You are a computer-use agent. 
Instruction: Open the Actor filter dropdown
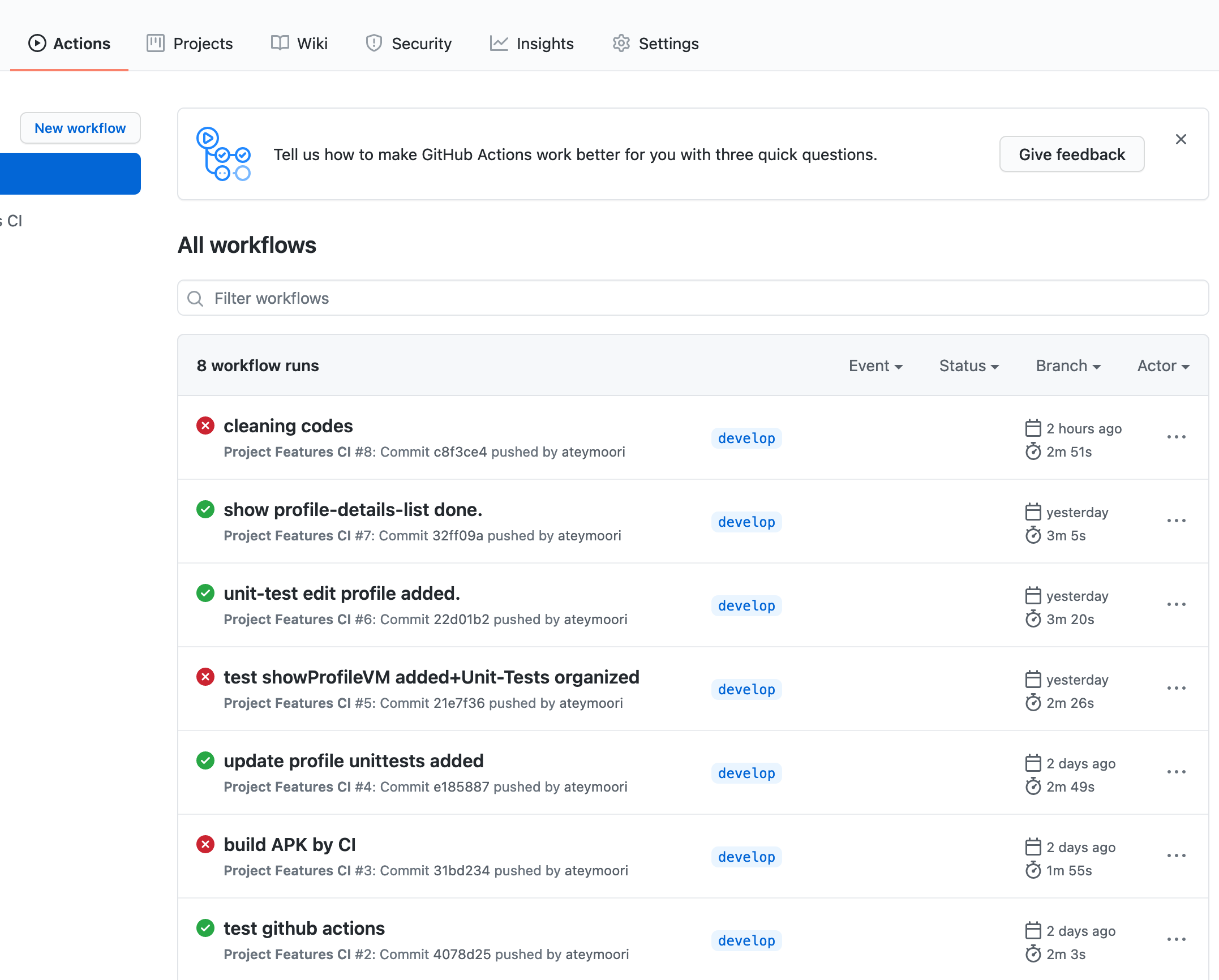(x=1163, y=366)
